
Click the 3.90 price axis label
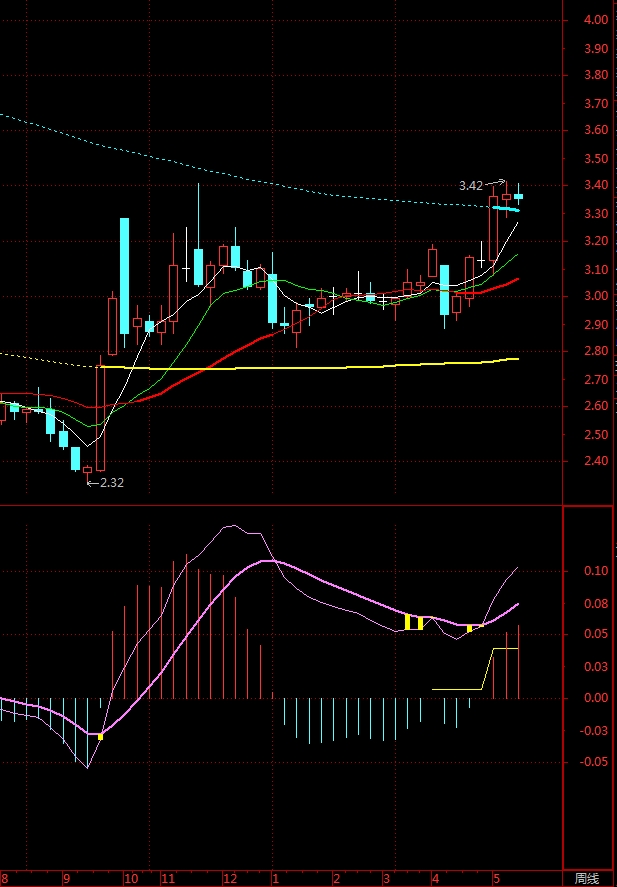coord(596,49)
